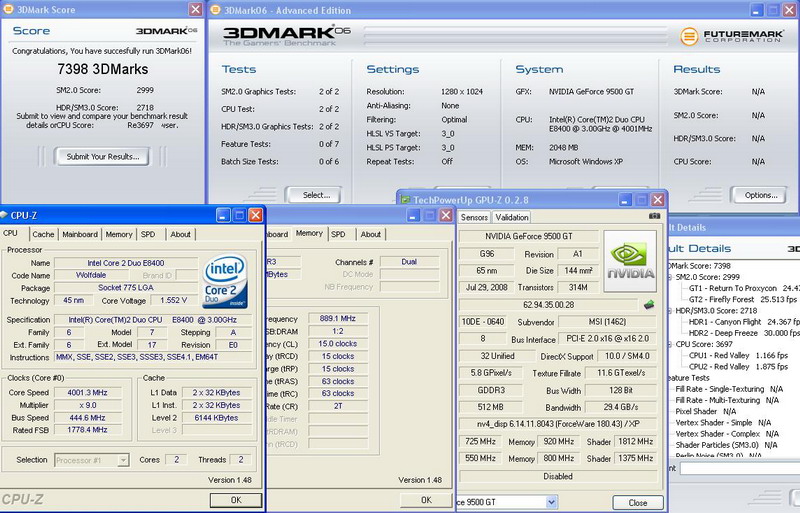Viewport: 800px width, 513px height.
Task: Click the Package Socket 775 LGA field
Action: tap(126, 288)
